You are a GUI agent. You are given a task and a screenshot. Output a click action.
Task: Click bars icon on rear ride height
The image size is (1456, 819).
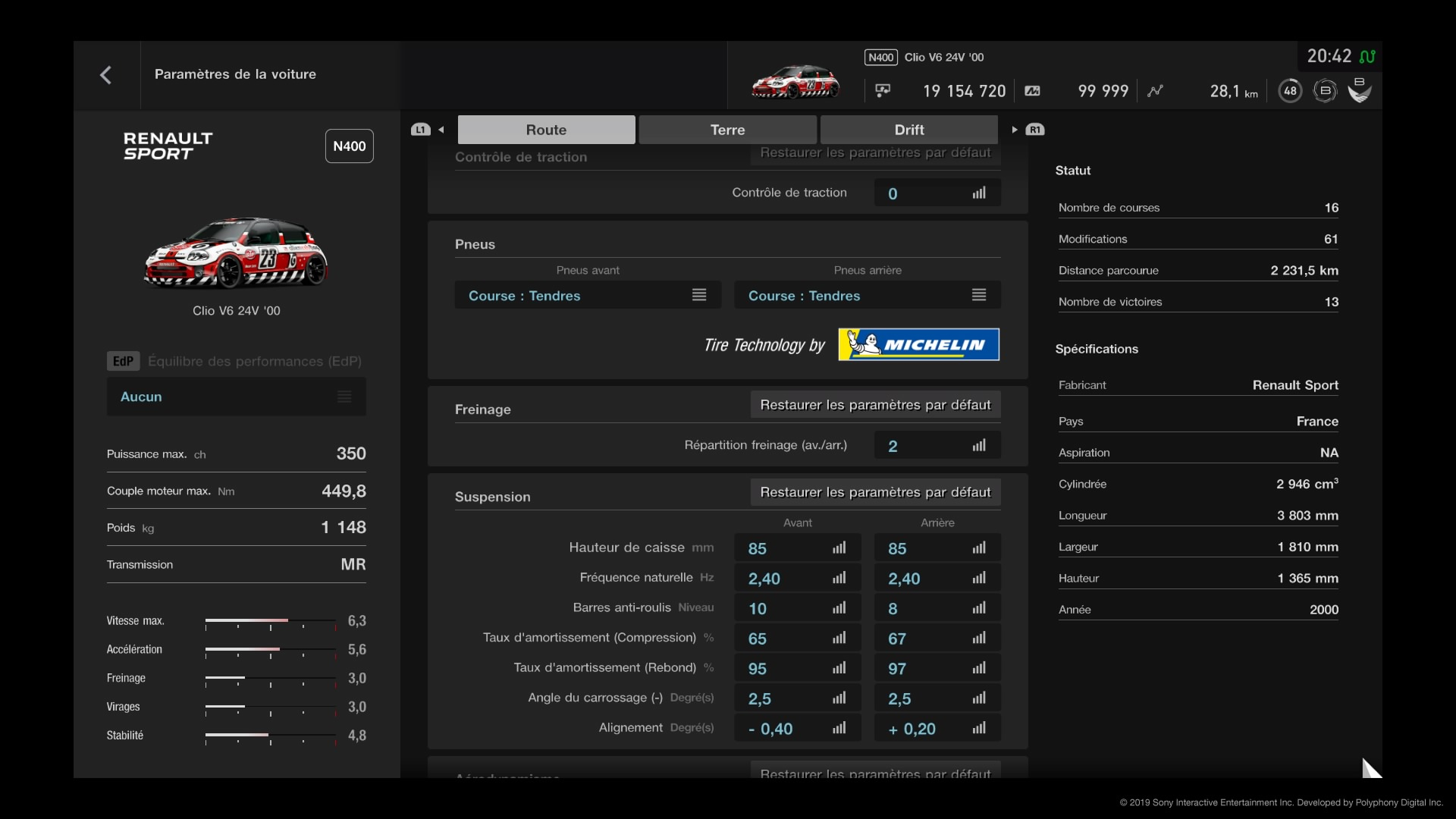(x=979, y=548)
